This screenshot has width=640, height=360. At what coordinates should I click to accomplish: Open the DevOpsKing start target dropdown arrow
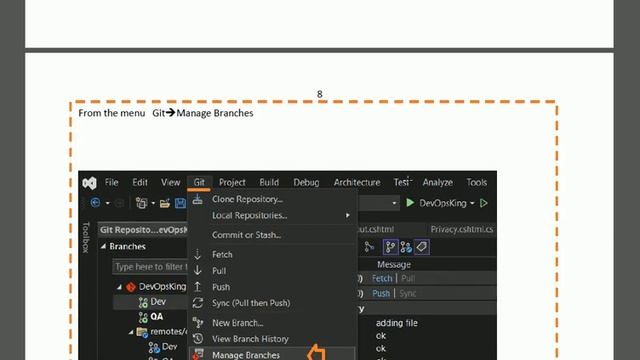472,203
